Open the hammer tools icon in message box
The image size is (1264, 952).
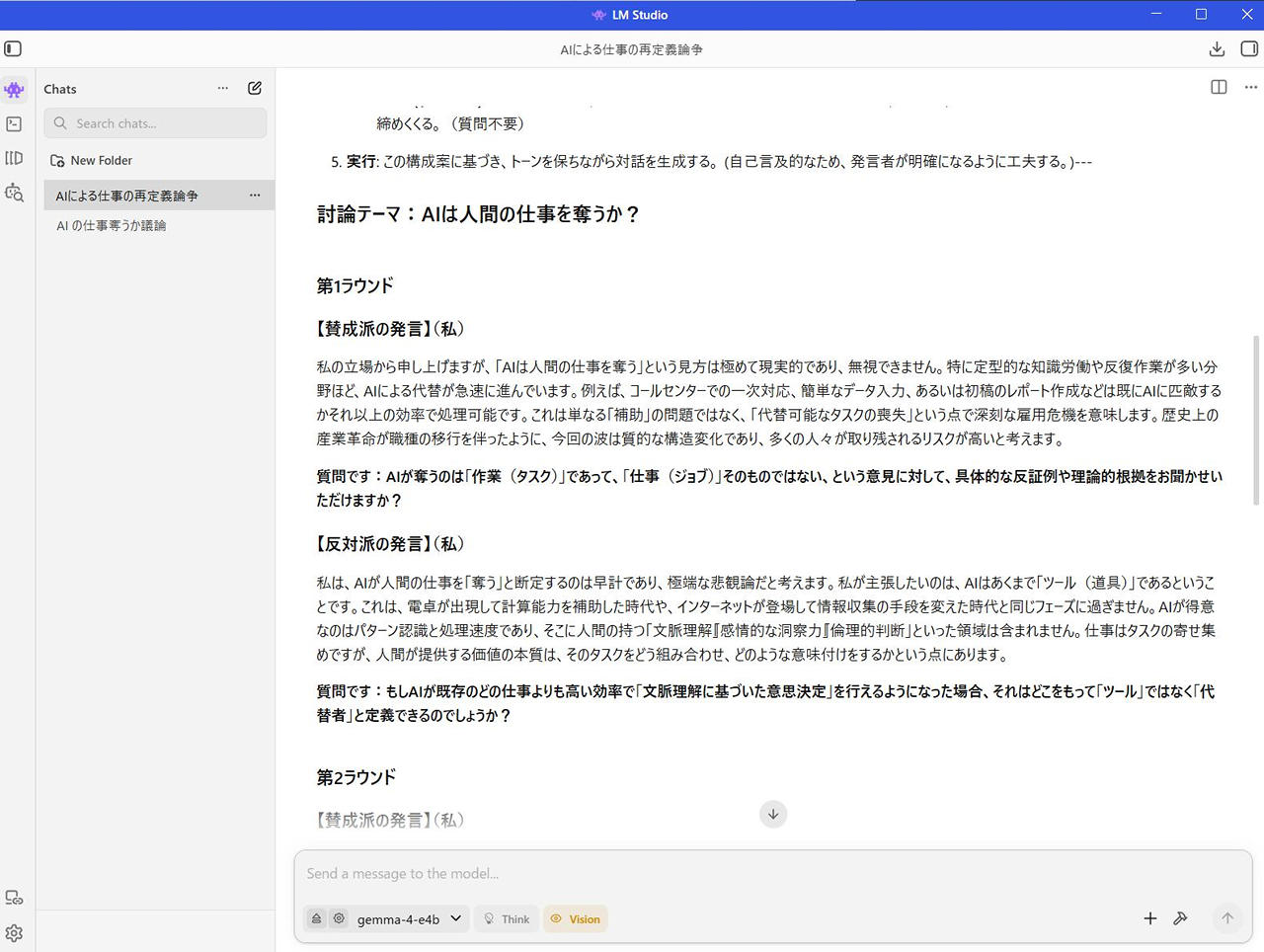[1180, 918]
